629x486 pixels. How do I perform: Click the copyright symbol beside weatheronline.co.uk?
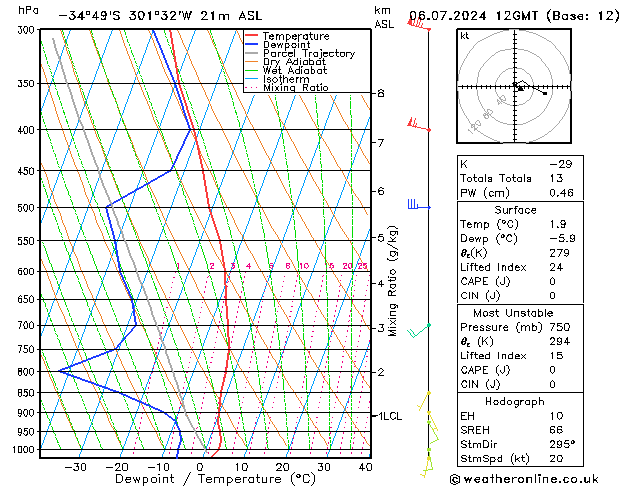455,478
